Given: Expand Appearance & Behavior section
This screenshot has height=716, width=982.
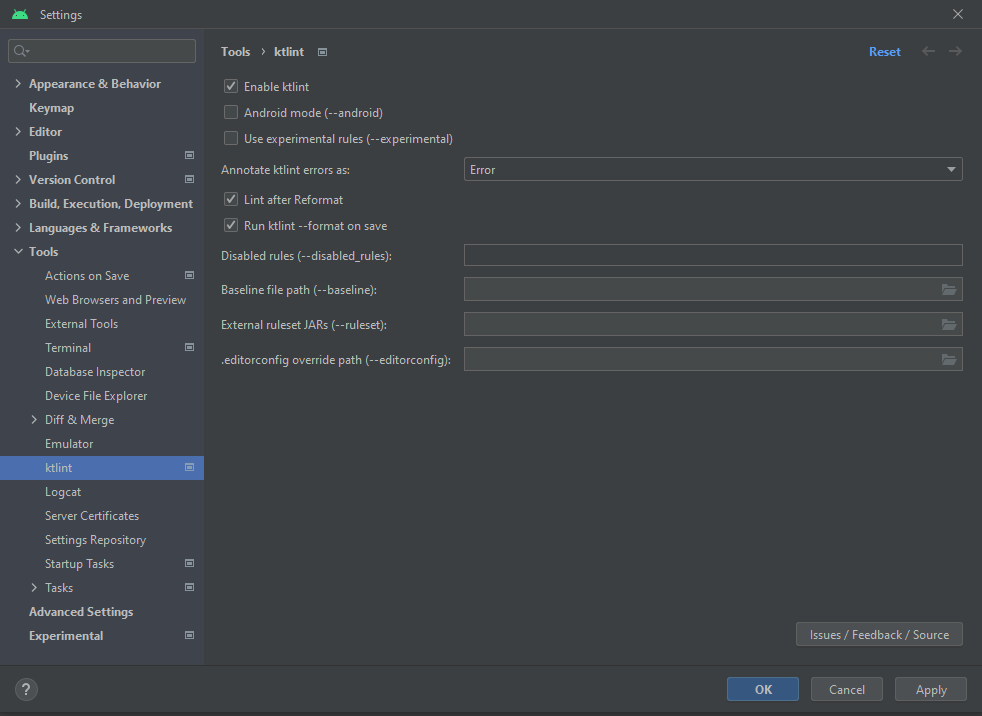Looking at the screenshot, I should click(x=18, y=83).
